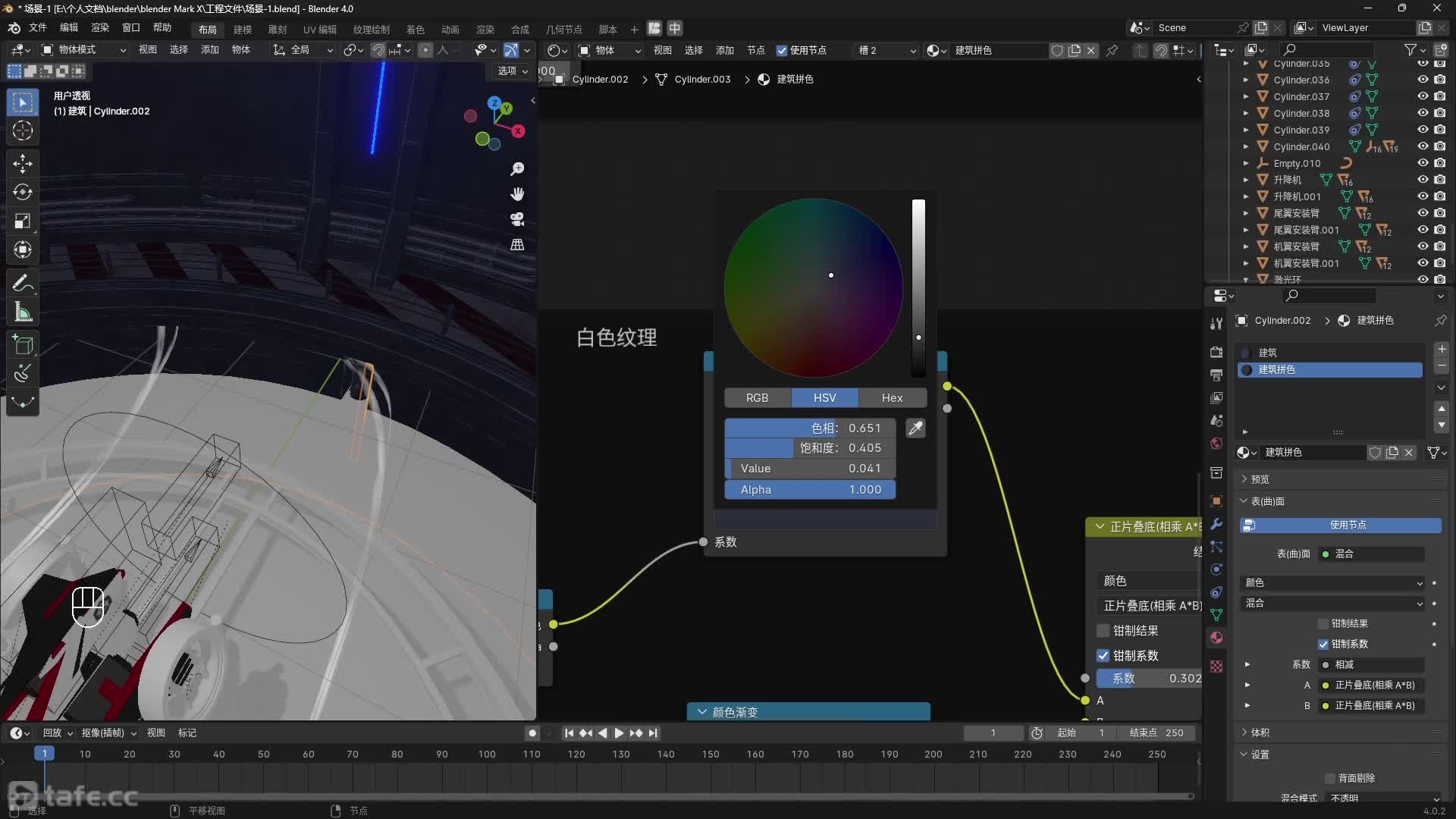Disable rendering of Cylinder.040 camera icon
Image resolution: width=1456 pixels, height=819 pixels.
[1440, 146]
